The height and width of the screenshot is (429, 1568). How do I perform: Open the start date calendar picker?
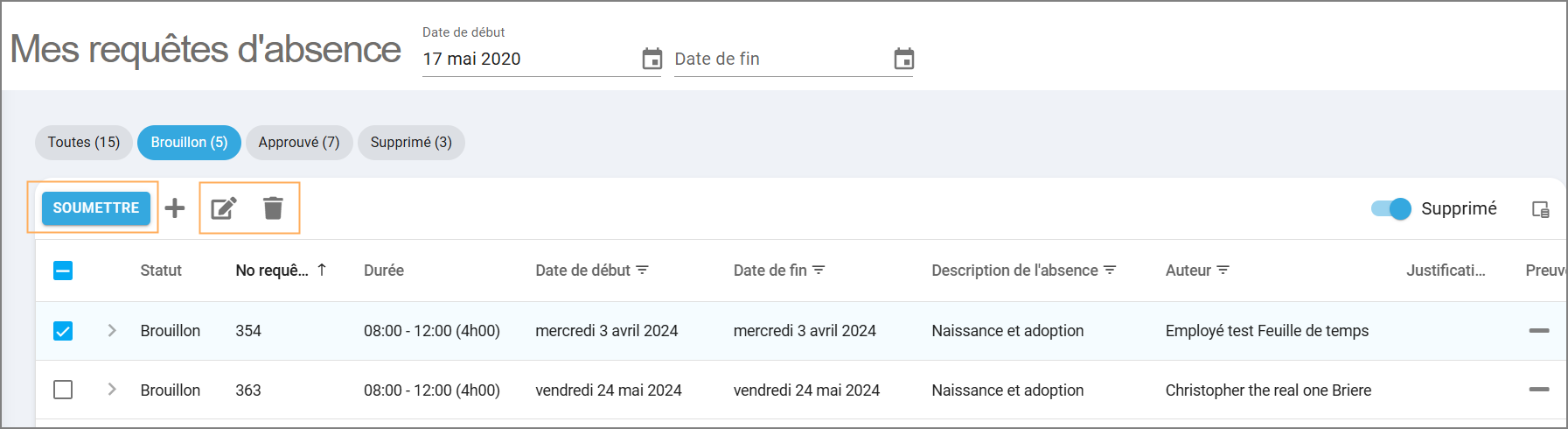coord(652,59)
